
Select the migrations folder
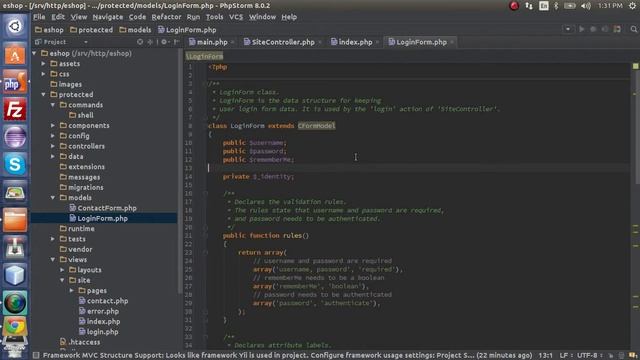82,187
